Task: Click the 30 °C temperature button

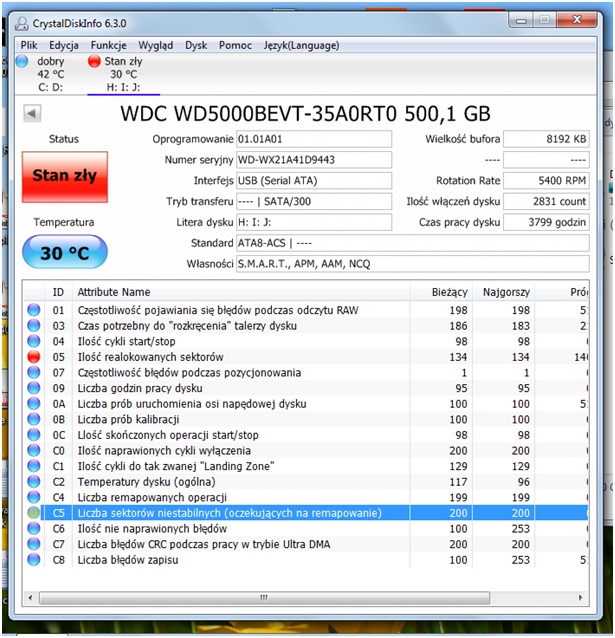Action: (65, 252)
